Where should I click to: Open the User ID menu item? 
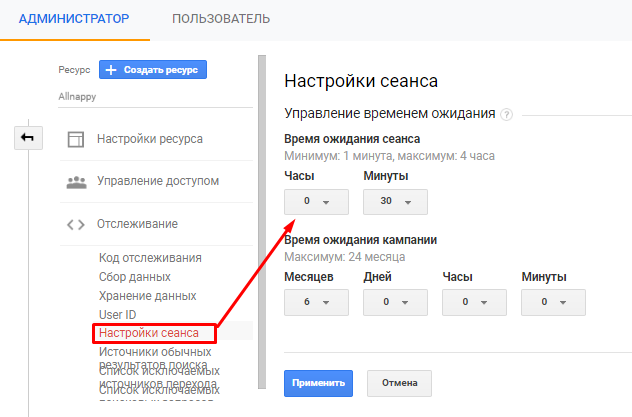[116, 315]
